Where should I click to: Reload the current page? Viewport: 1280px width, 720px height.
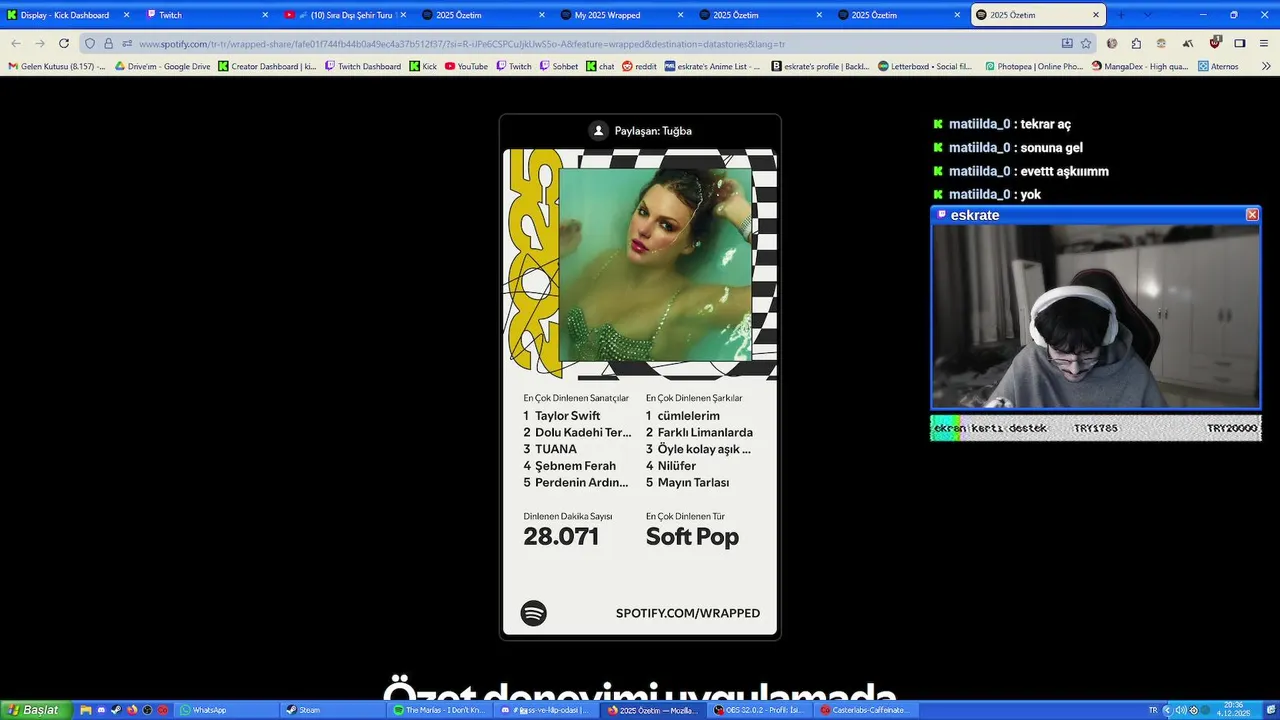pyautogui.click(x=64, y=43)
